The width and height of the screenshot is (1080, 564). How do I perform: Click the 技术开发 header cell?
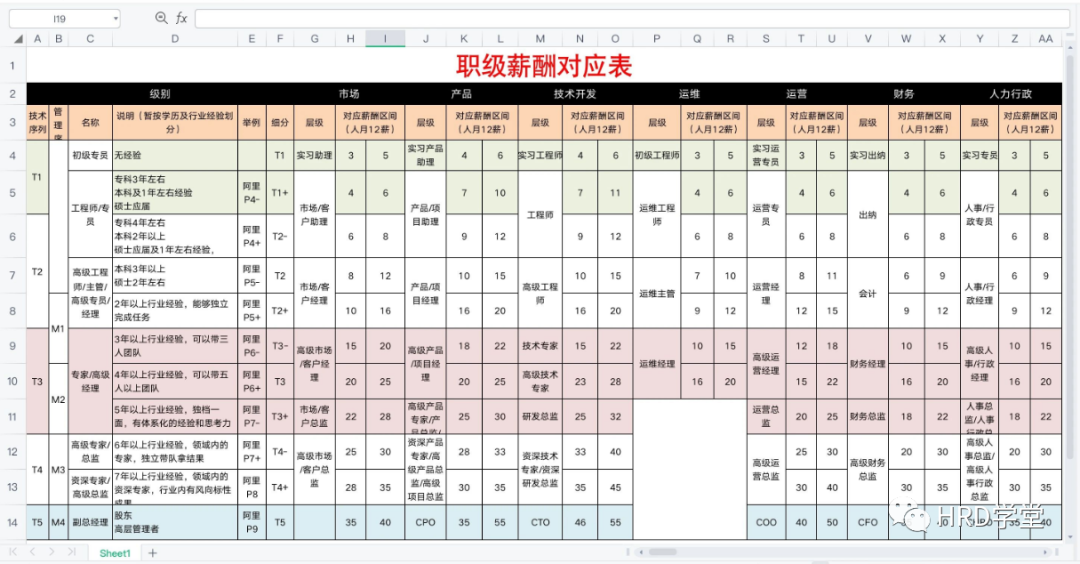[x=575, y=94]
